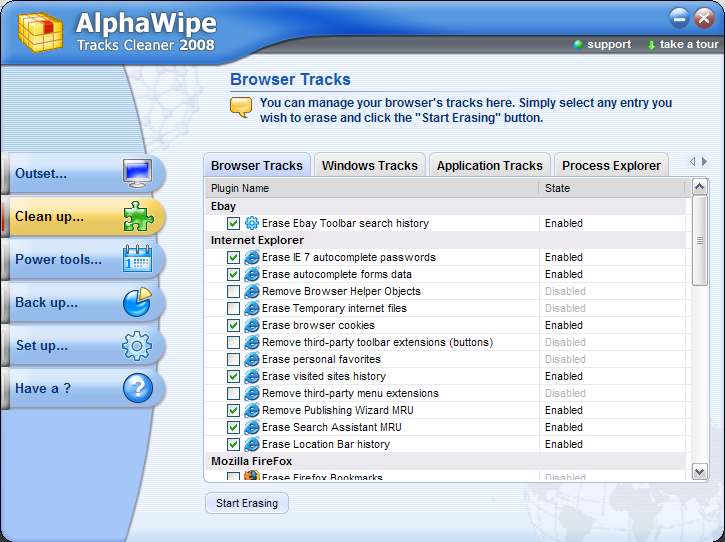Click the green support globe icon
Viewport: 725px width, 542px height.
(x=578, y=45)
